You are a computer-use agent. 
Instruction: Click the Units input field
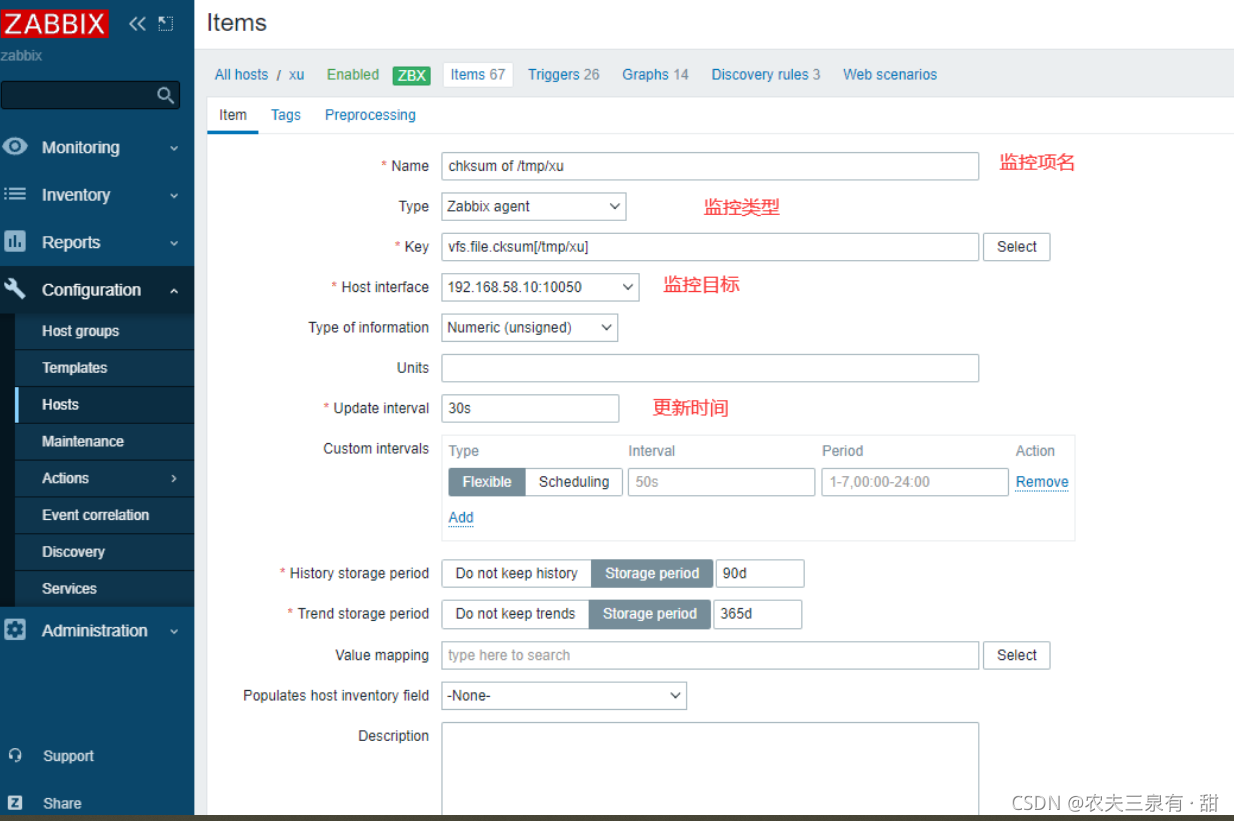click(x=710, y=368)
